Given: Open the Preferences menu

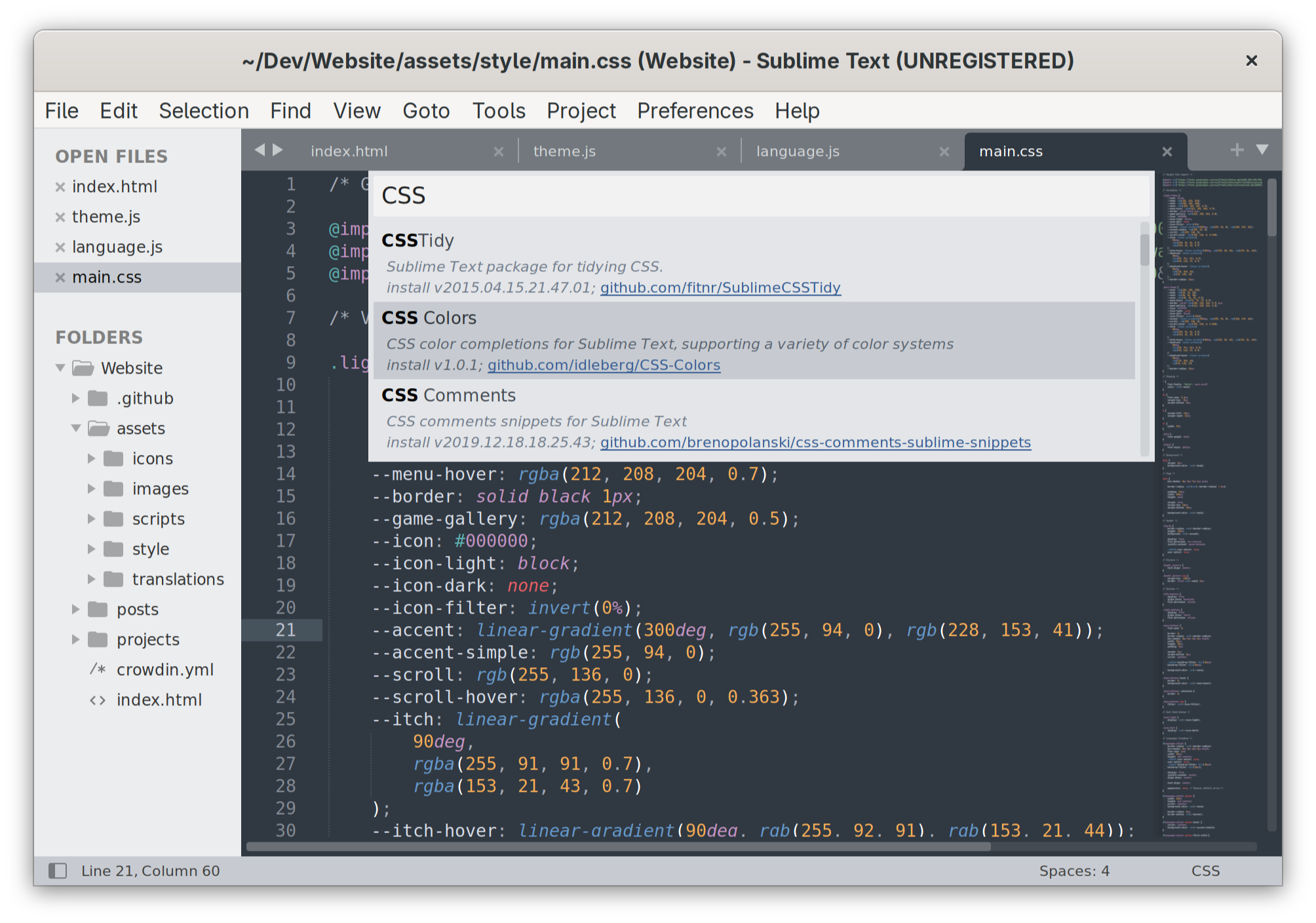Looking at the screenshot, I should point(695,111).
